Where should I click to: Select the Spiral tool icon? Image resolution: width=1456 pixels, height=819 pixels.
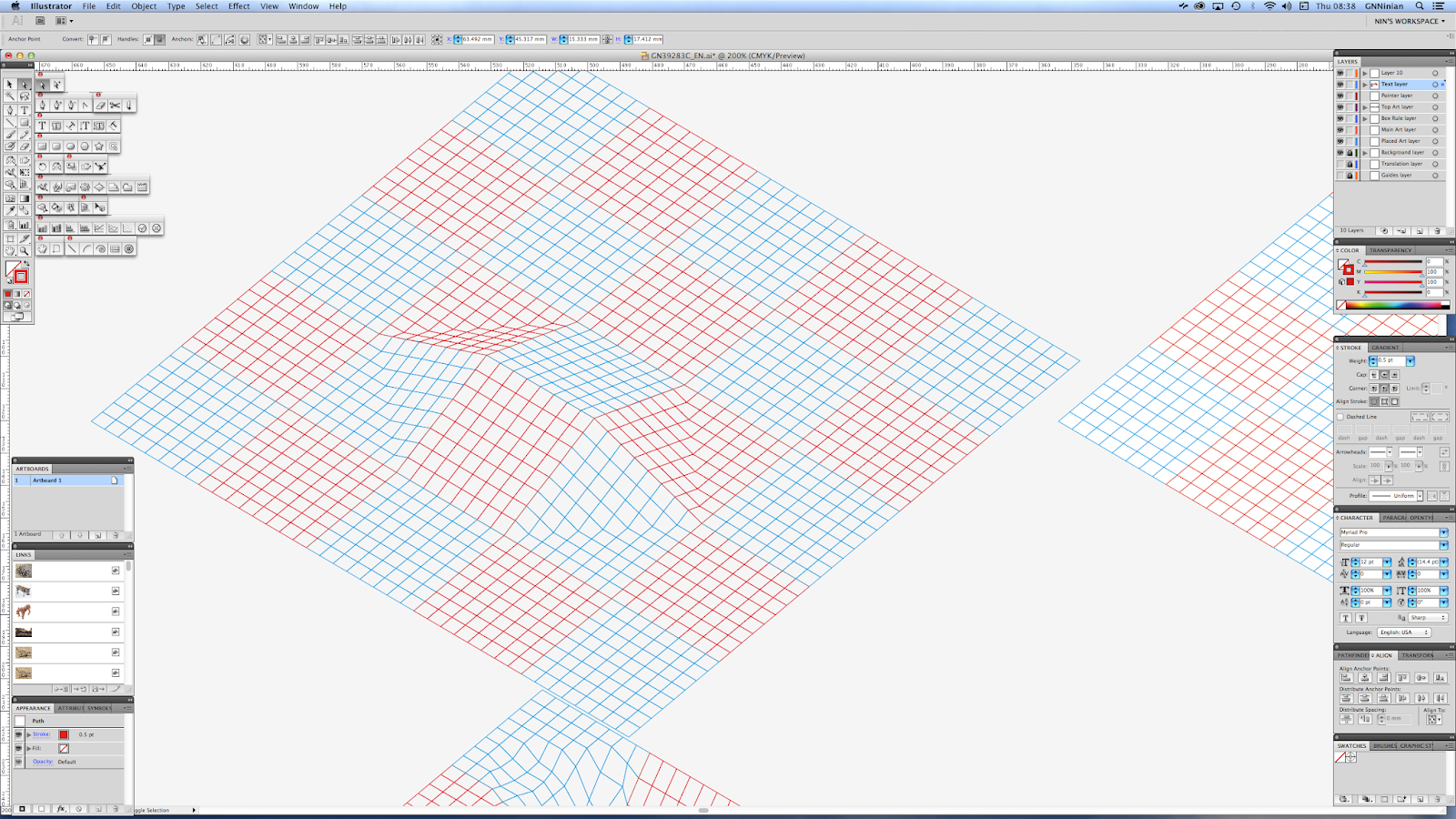pos(100,248)
